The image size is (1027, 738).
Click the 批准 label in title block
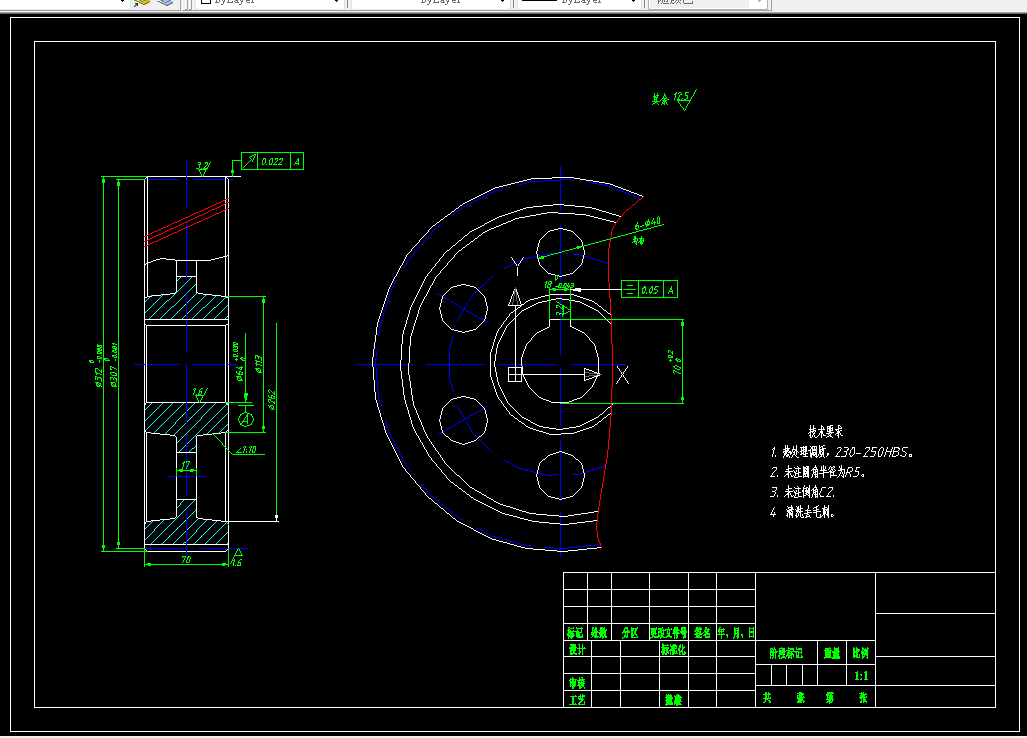673,700
